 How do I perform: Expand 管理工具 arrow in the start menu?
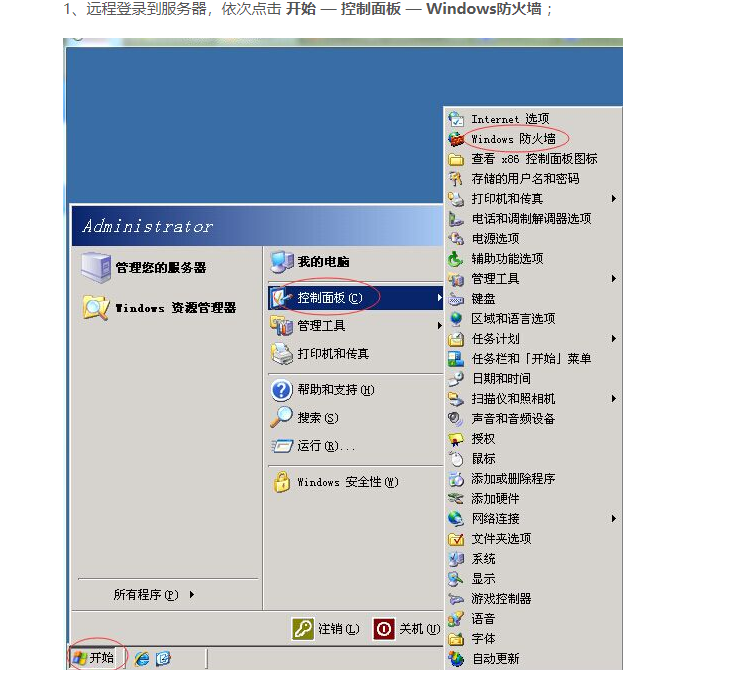[x=439, y=326]
